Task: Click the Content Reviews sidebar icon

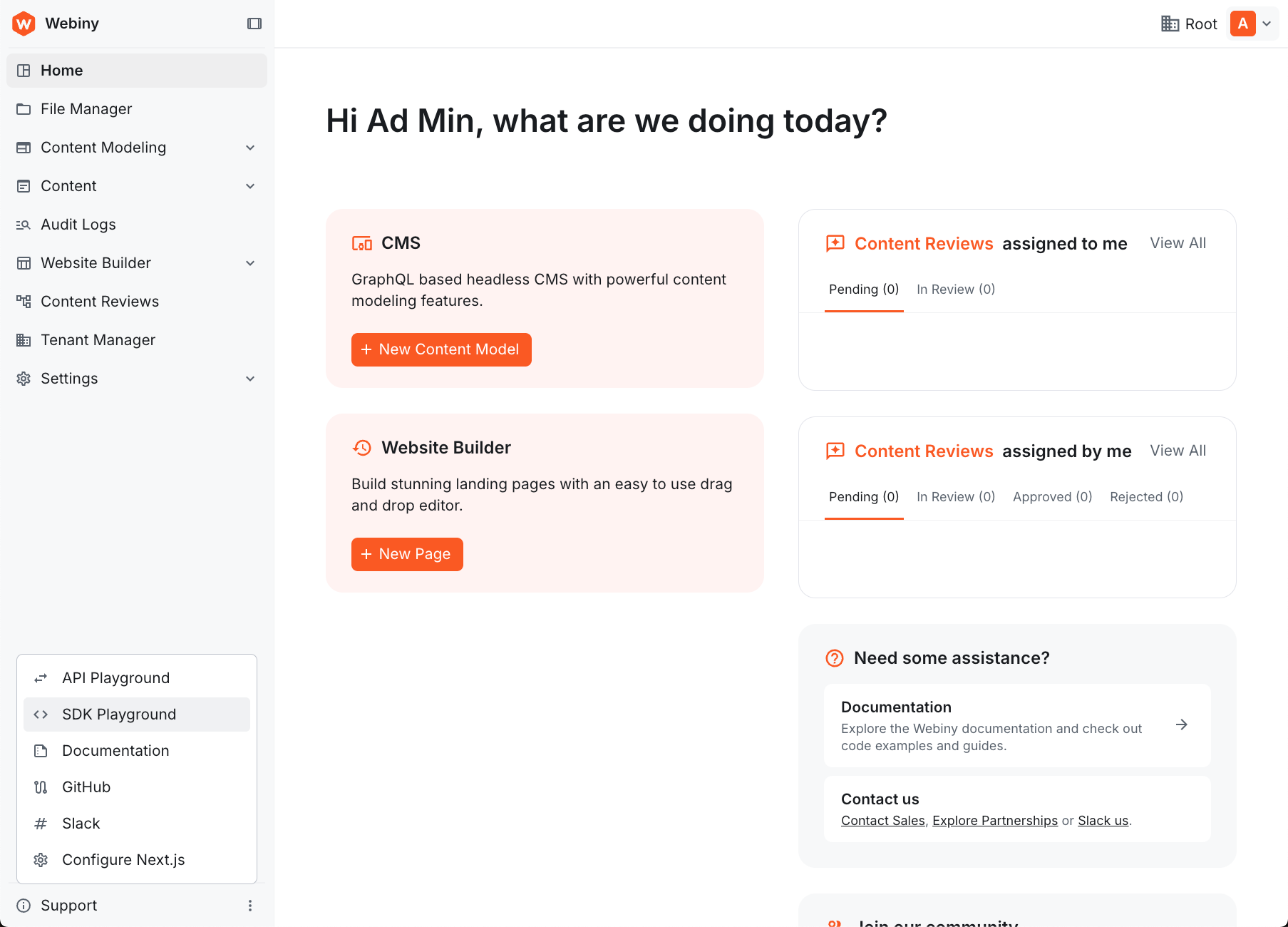Action: coord(24,301)
